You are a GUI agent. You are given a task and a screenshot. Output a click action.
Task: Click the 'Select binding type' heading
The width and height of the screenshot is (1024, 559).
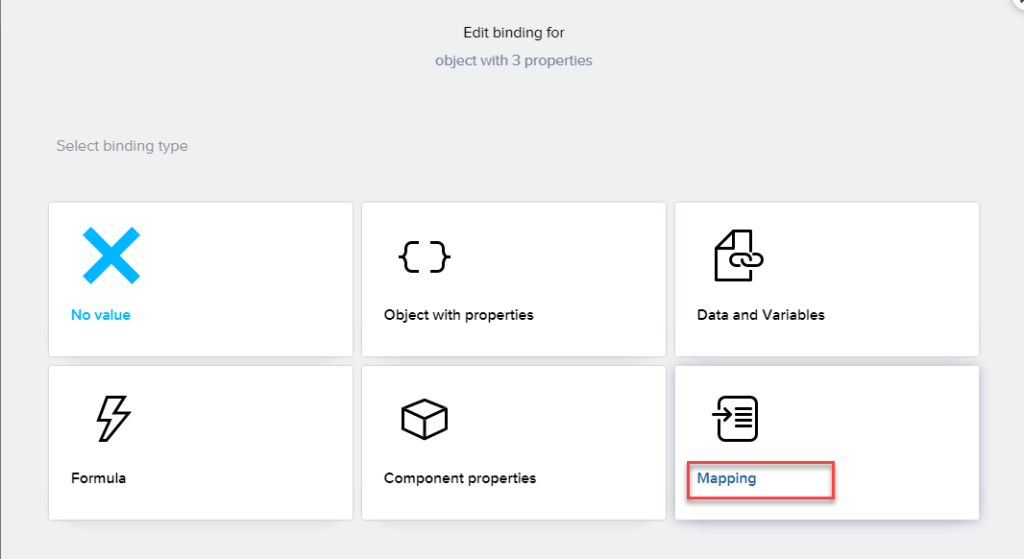point(122,146)
